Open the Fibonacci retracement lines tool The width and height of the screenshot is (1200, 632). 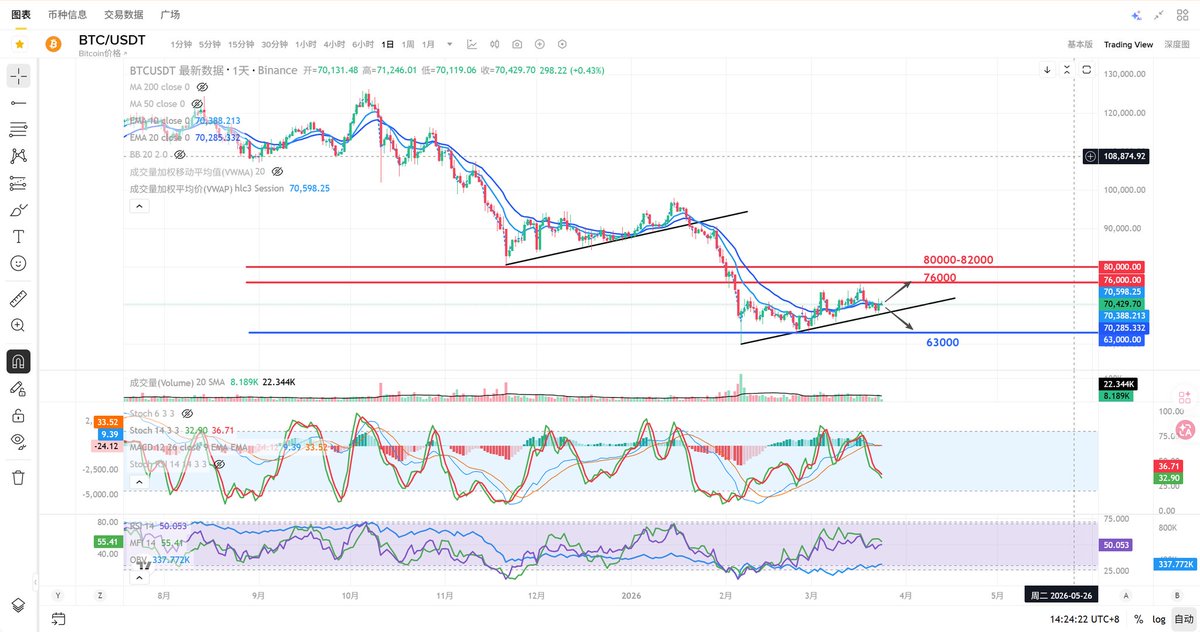click(x=18, y=130)
